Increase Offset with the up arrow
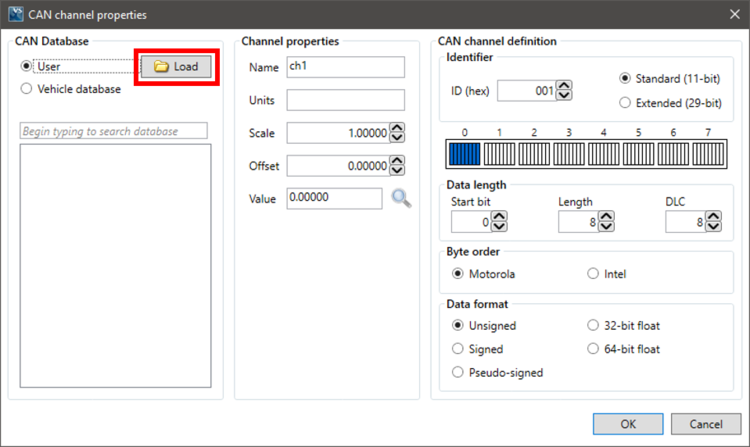The image size is (750, 447). 397,161
